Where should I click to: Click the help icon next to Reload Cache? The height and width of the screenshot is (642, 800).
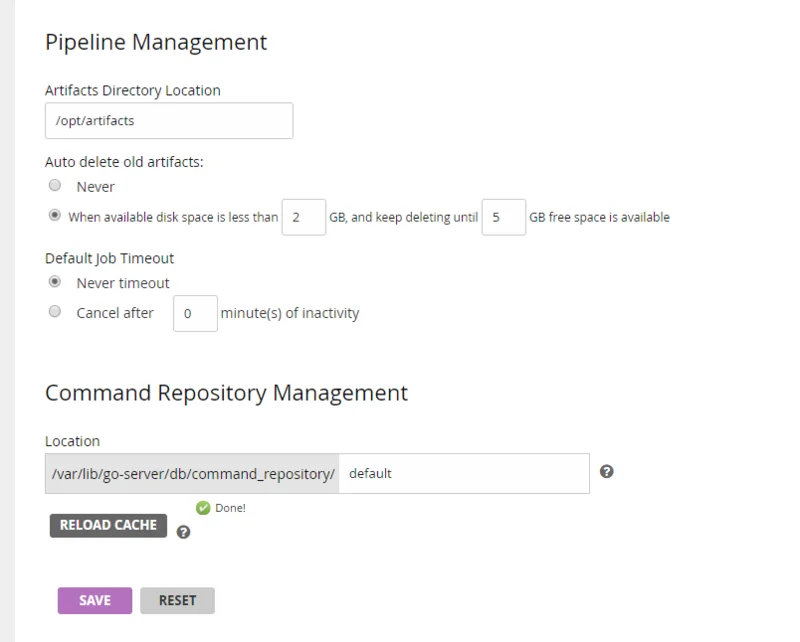click(183, 532)
